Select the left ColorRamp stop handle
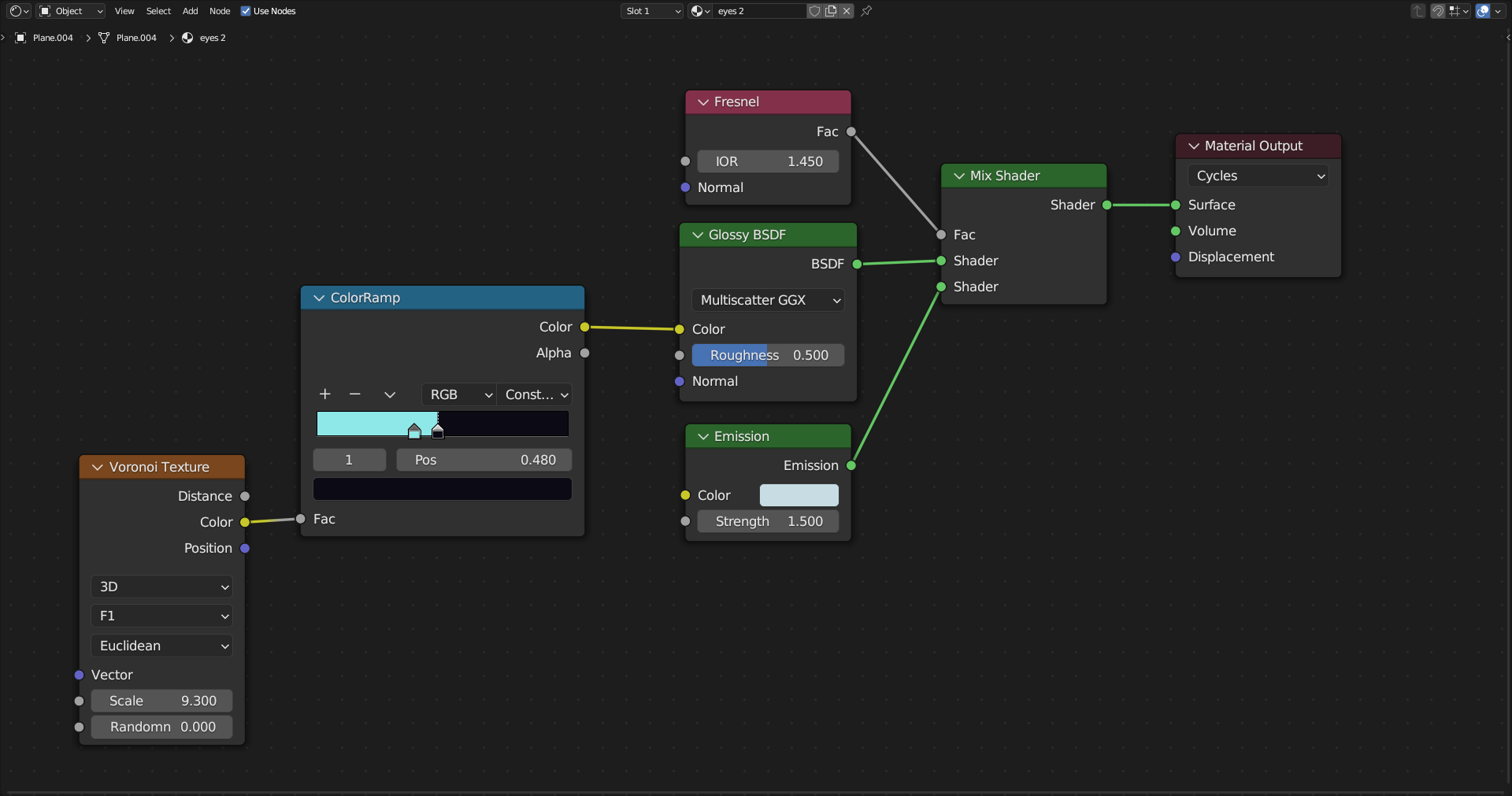The height and width of the screenshot is (796, 1512). [414, 431]
